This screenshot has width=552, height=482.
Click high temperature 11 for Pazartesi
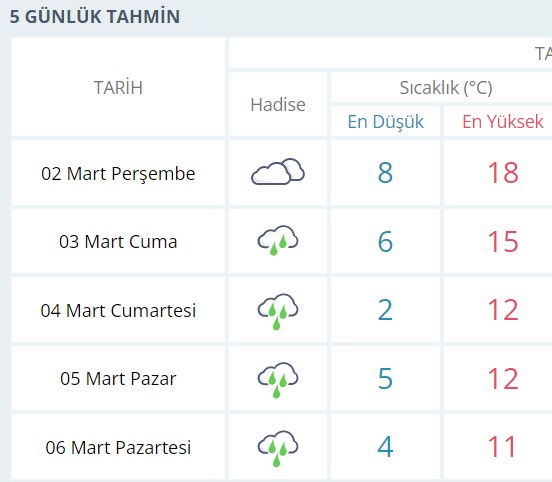502,447
